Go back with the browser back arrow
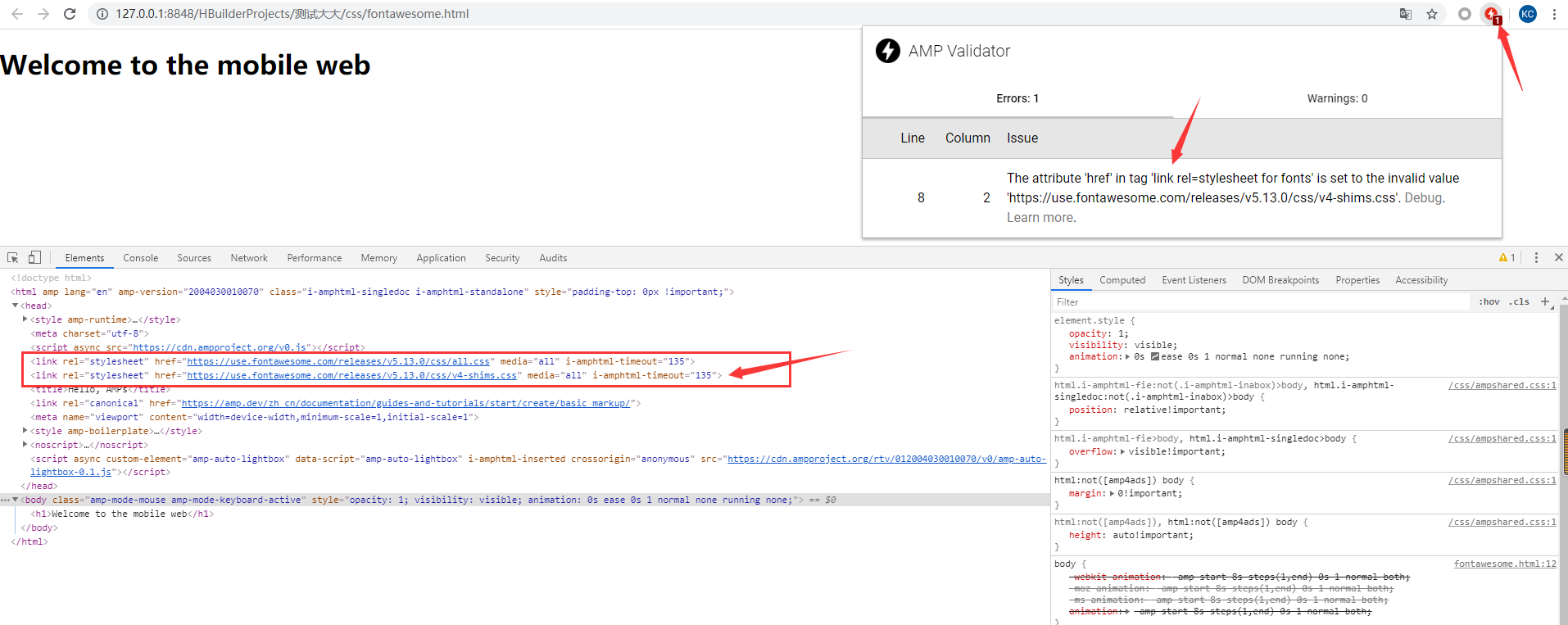The height and width of the screenshot is (625, 1568). pyautogui.click(x=17, y=14)
